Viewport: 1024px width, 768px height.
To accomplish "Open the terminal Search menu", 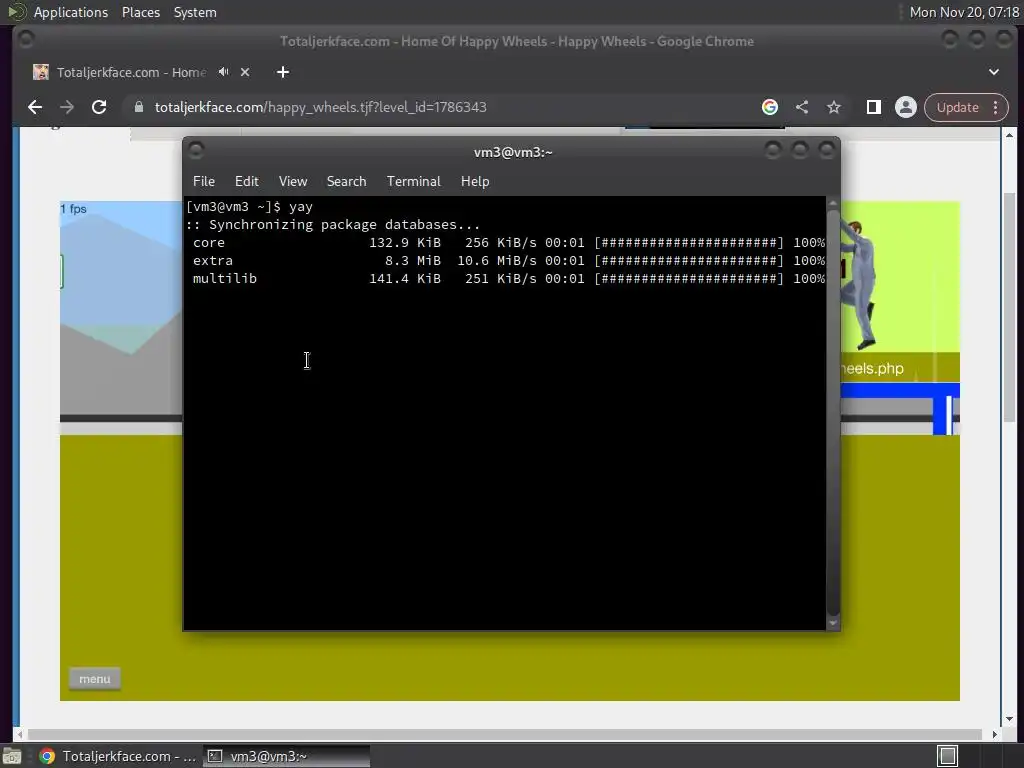I will tap(346, 182).
